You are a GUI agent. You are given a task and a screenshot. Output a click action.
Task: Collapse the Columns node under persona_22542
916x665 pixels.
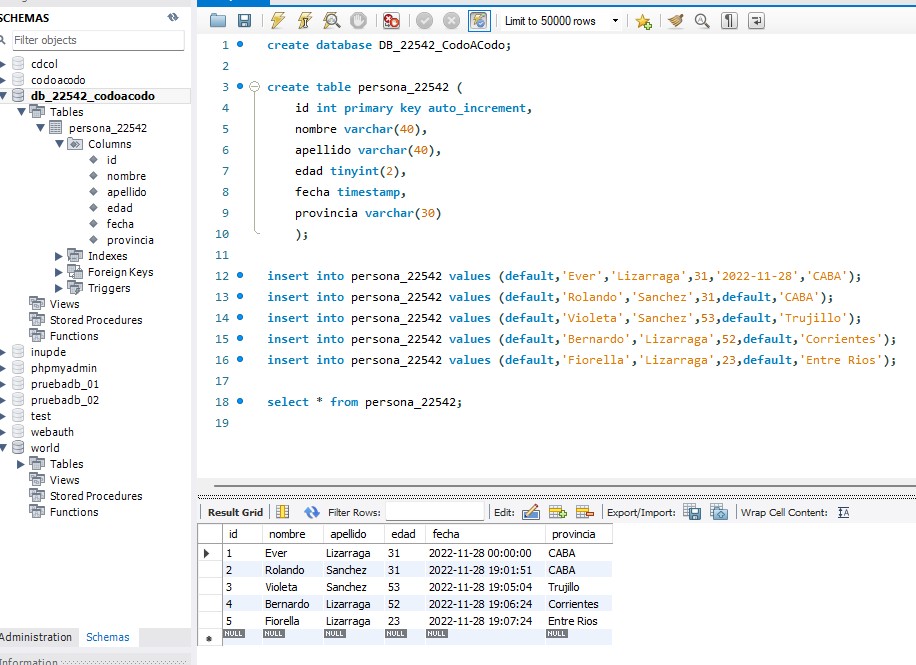pyautogui.click(x=59, y=144)
